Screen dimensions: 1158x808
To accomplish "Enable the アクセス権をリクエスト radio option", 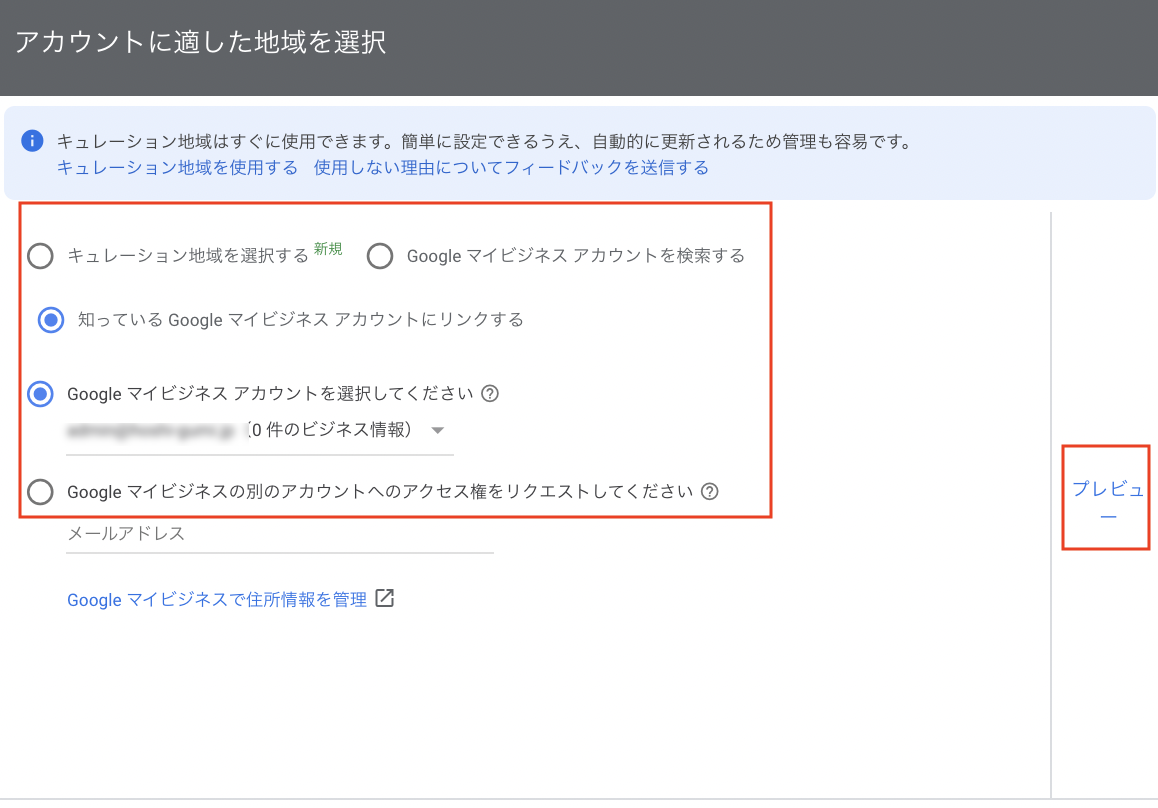I will tap(40, 492).
